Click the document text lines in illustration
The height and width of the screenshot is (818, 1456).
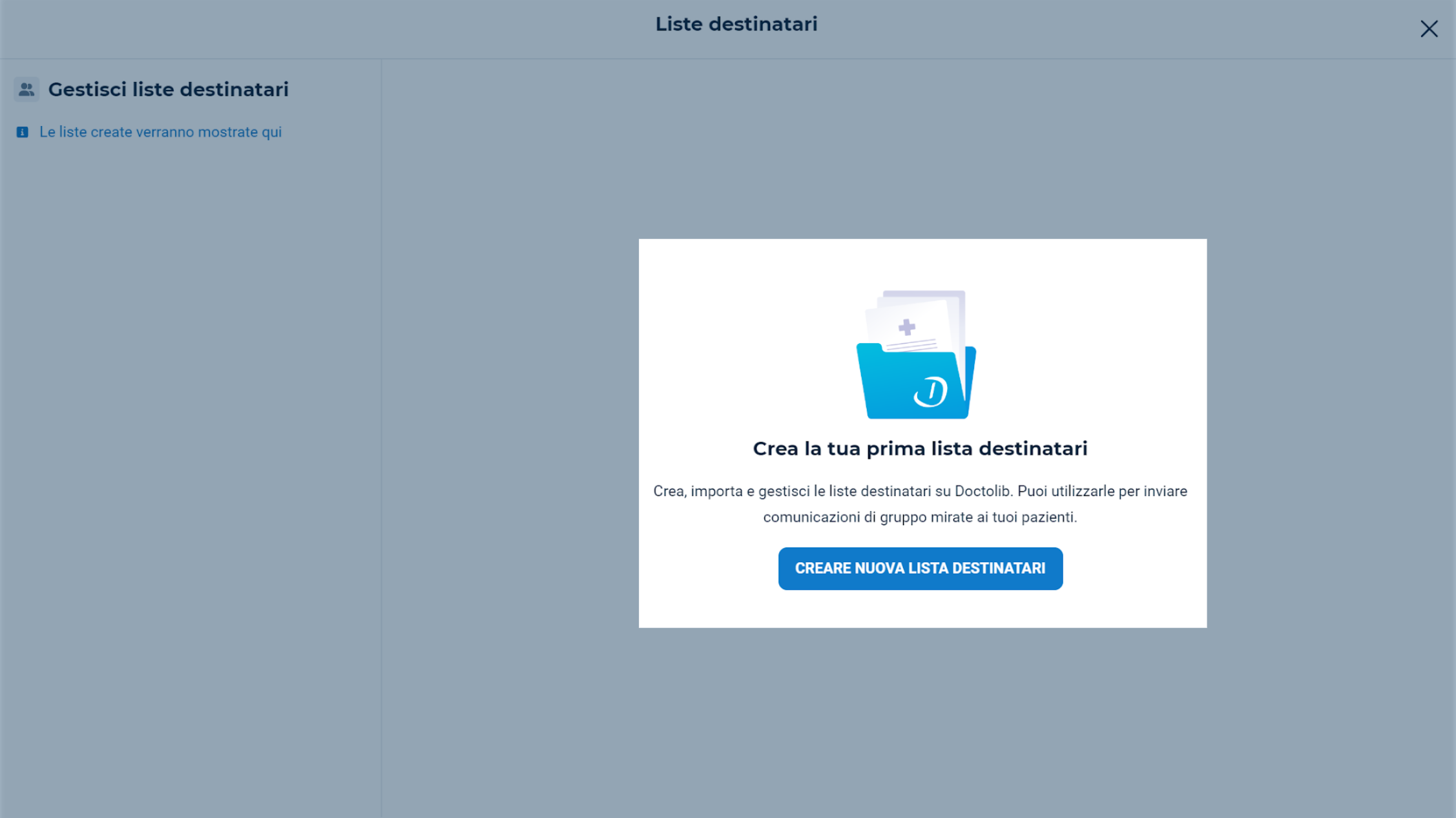tap(911, 345)
